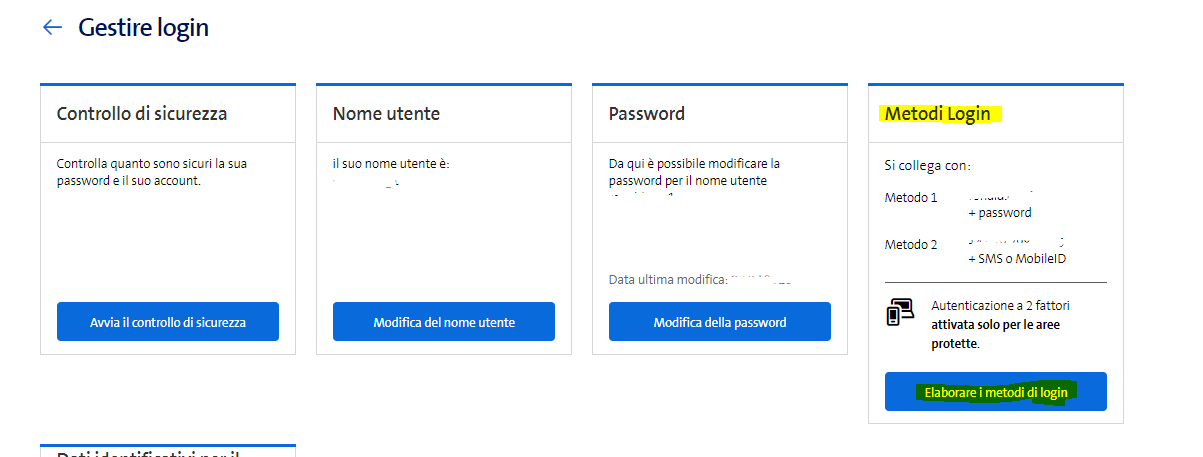
Task: Click the Data ultima modifica label
Action: (x=668, y=280)
